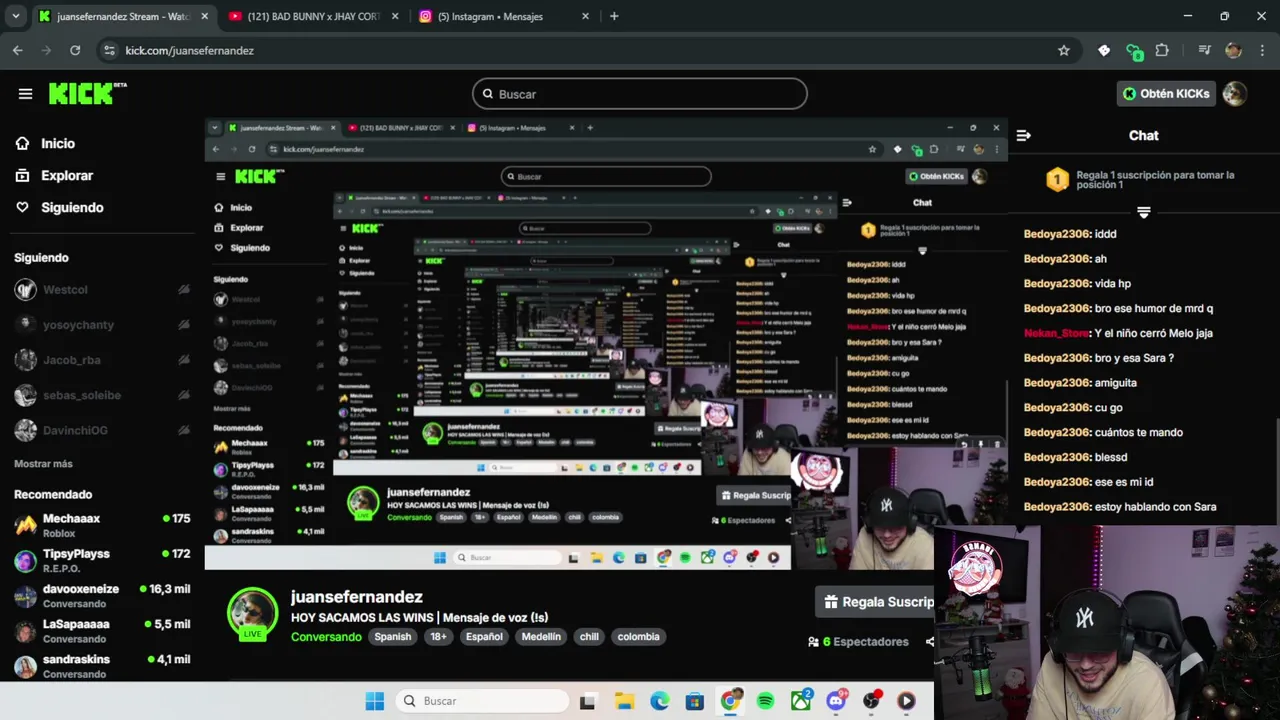This screenshot has width=1280, height=720.
Task: Click Bedoya2306 'cuántos te mando' message
Action: [1103, 432]
